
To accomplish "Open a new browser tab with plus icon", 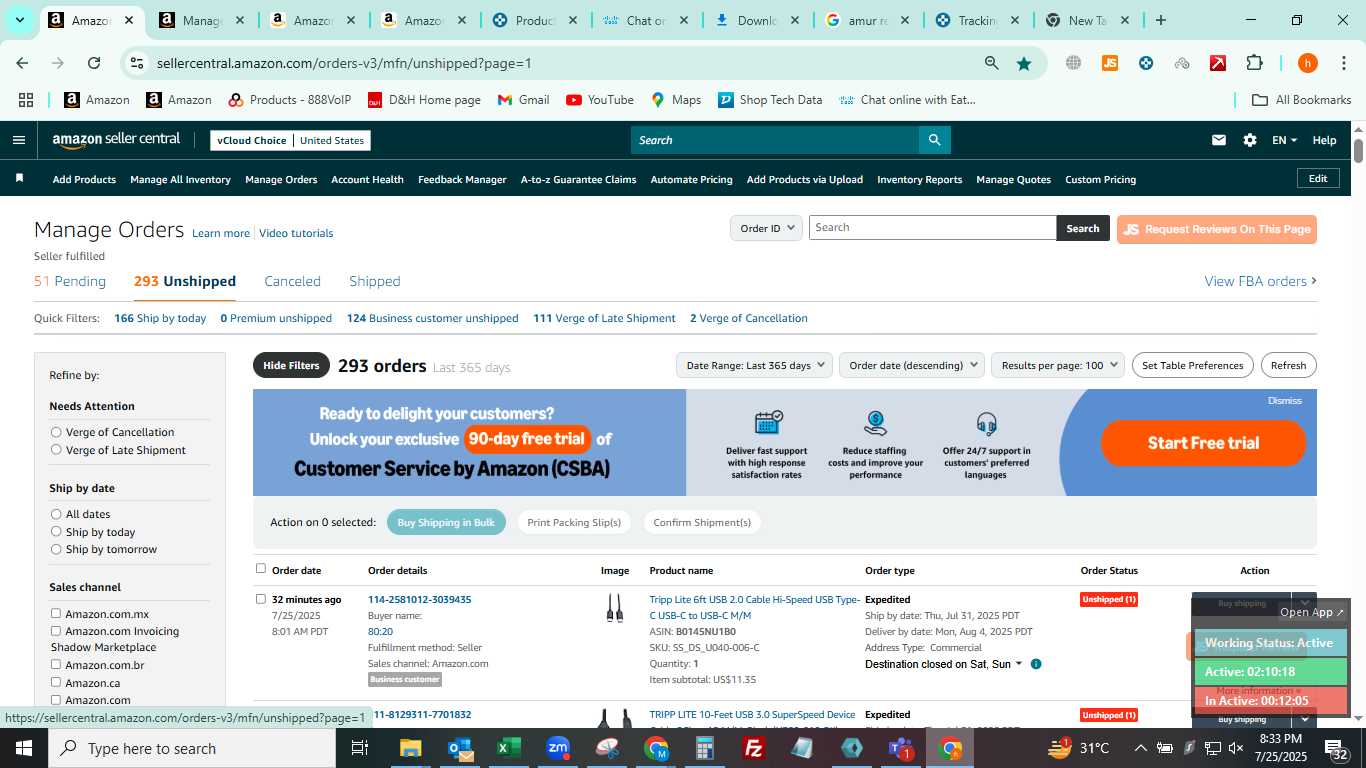I will point(1160,20).
